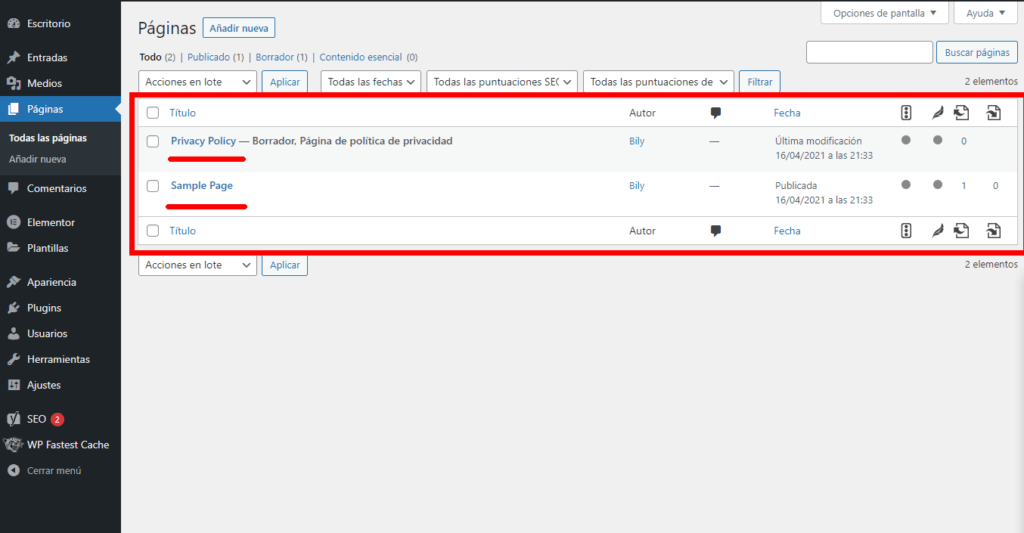Open the Privacy Policy page link
Screen dimensions: 1024x533
(x=203, y=140)
